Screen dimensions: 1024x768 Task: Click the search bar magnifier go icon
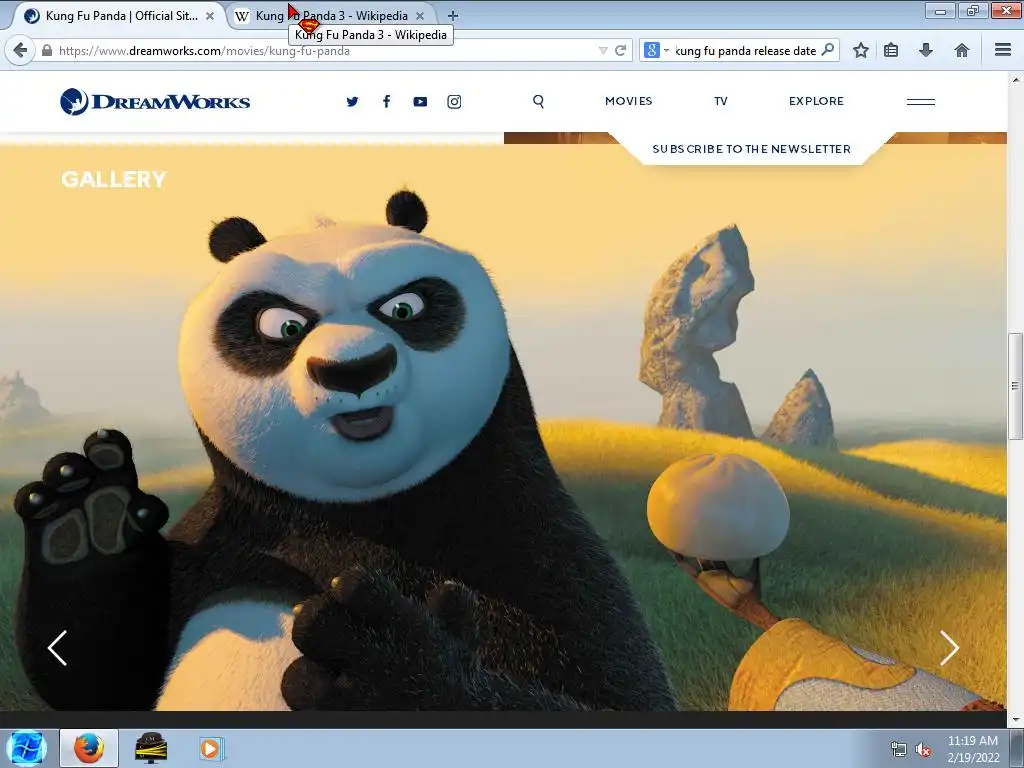click(827, 50)
